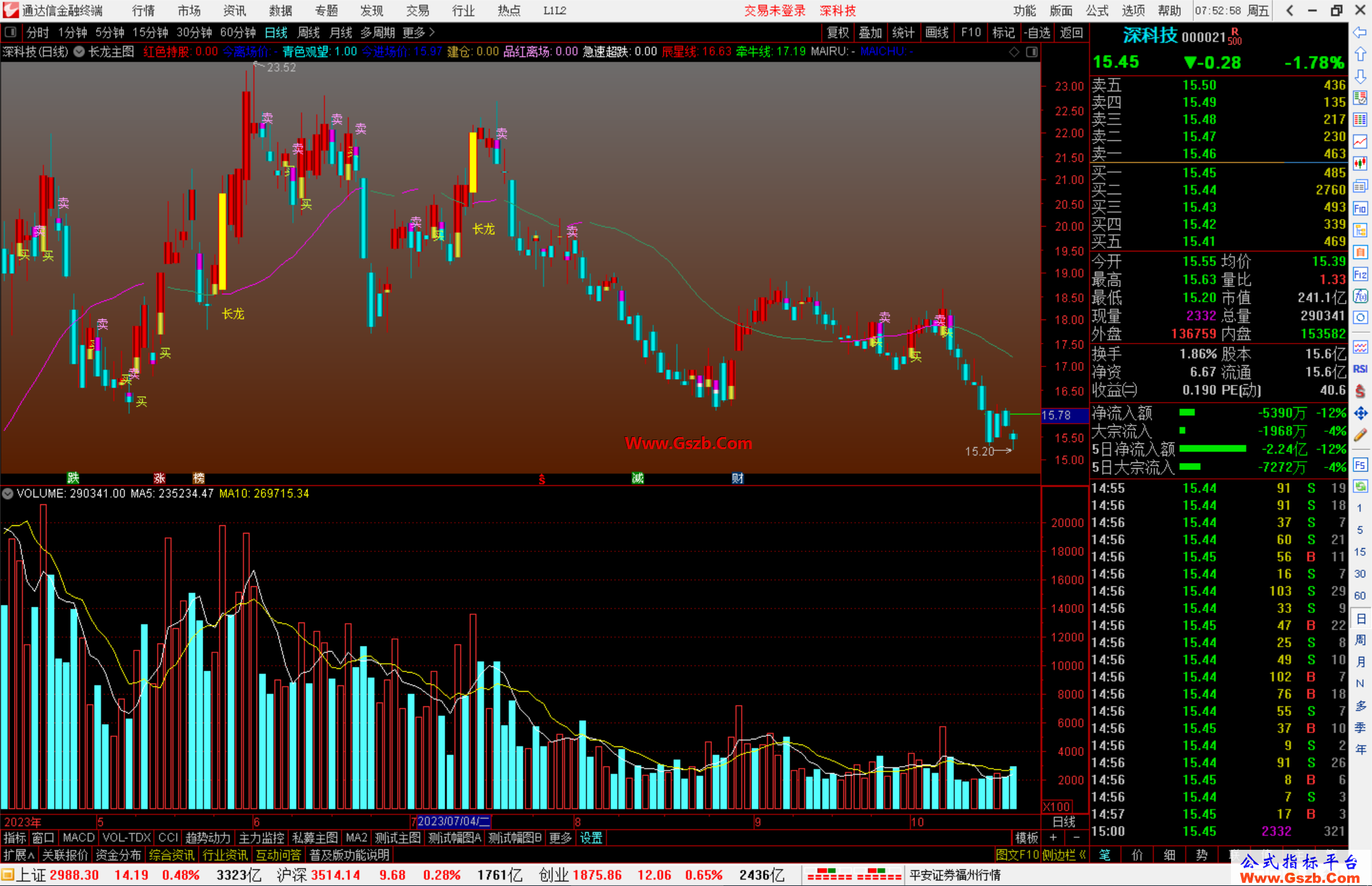The width and height of the screenshot is (1372, 886).
Task: Select the blue four-way move arrows icon
Action: click(1360, 413)
